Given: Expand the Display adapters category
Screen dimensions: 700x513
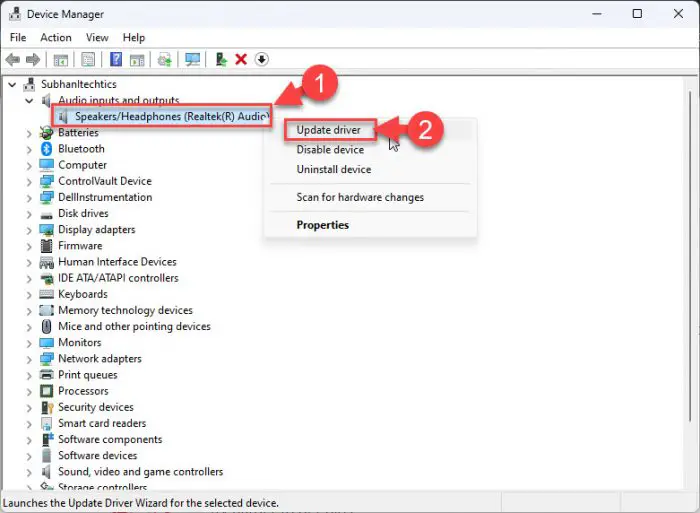Looking at the screenshot, I should (x=29, y=230).
